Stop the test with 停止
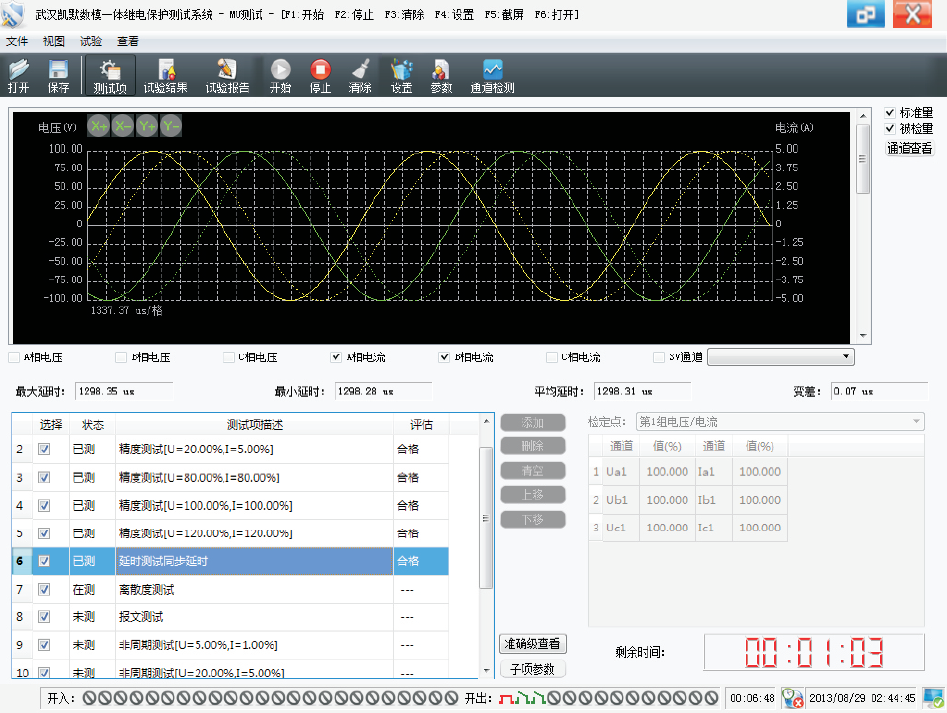This screenshot has height=713, width=947. click(x=320, y=75)
